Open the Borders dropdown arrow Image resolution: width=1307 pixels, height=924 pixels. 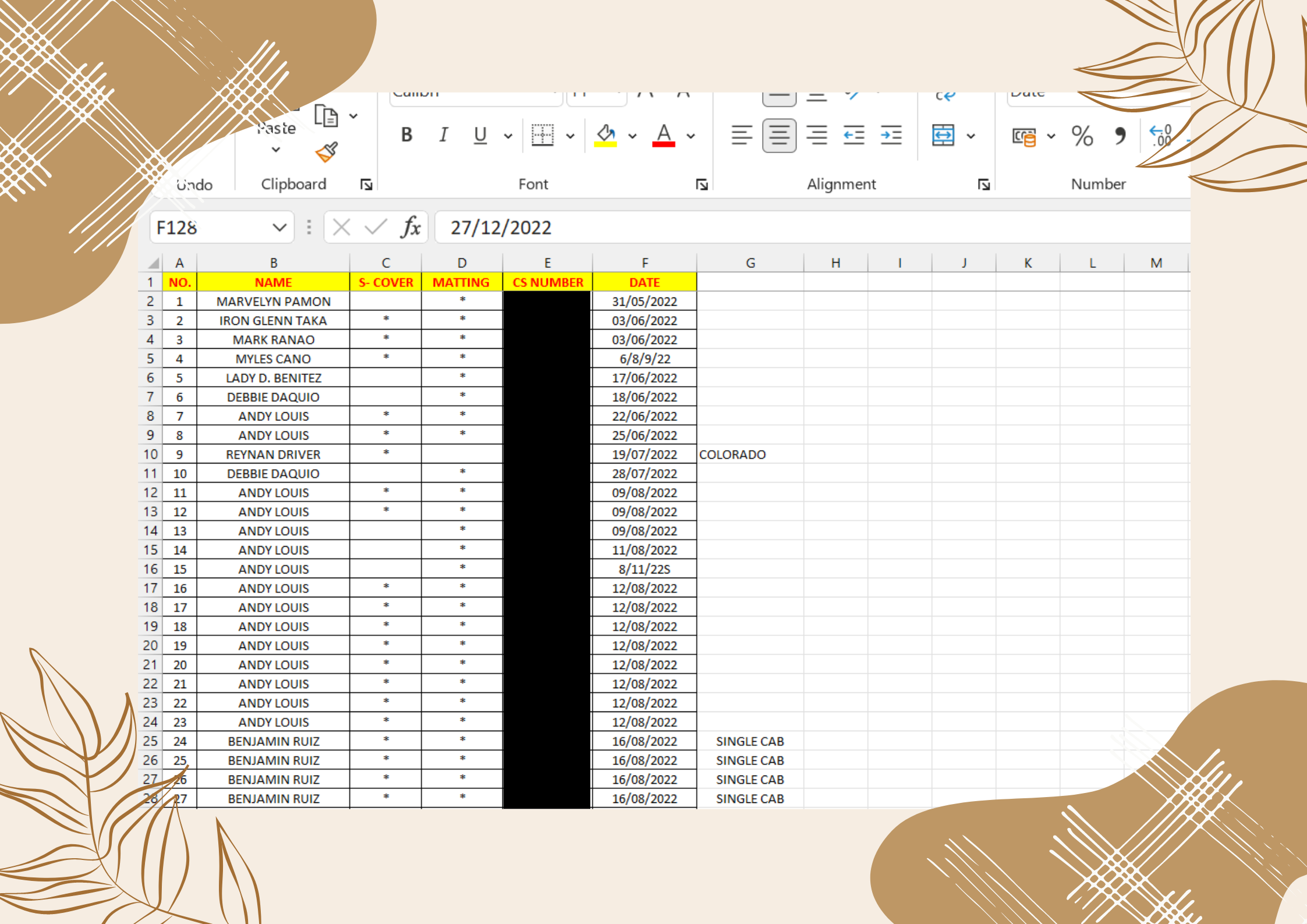pyautogui.click(x=571, y=136)
